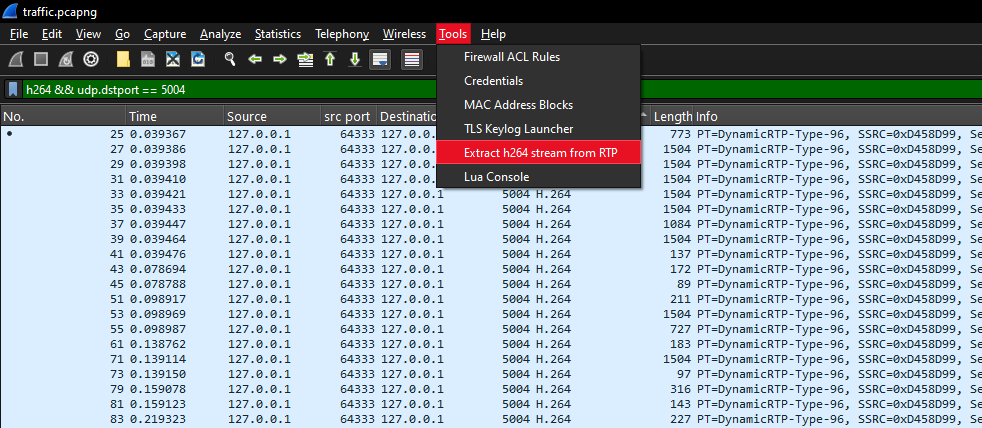The height and width of the screenshot is (428, 982).
Task: Open the Statistics menu
Action: click(x=277, y=34)
